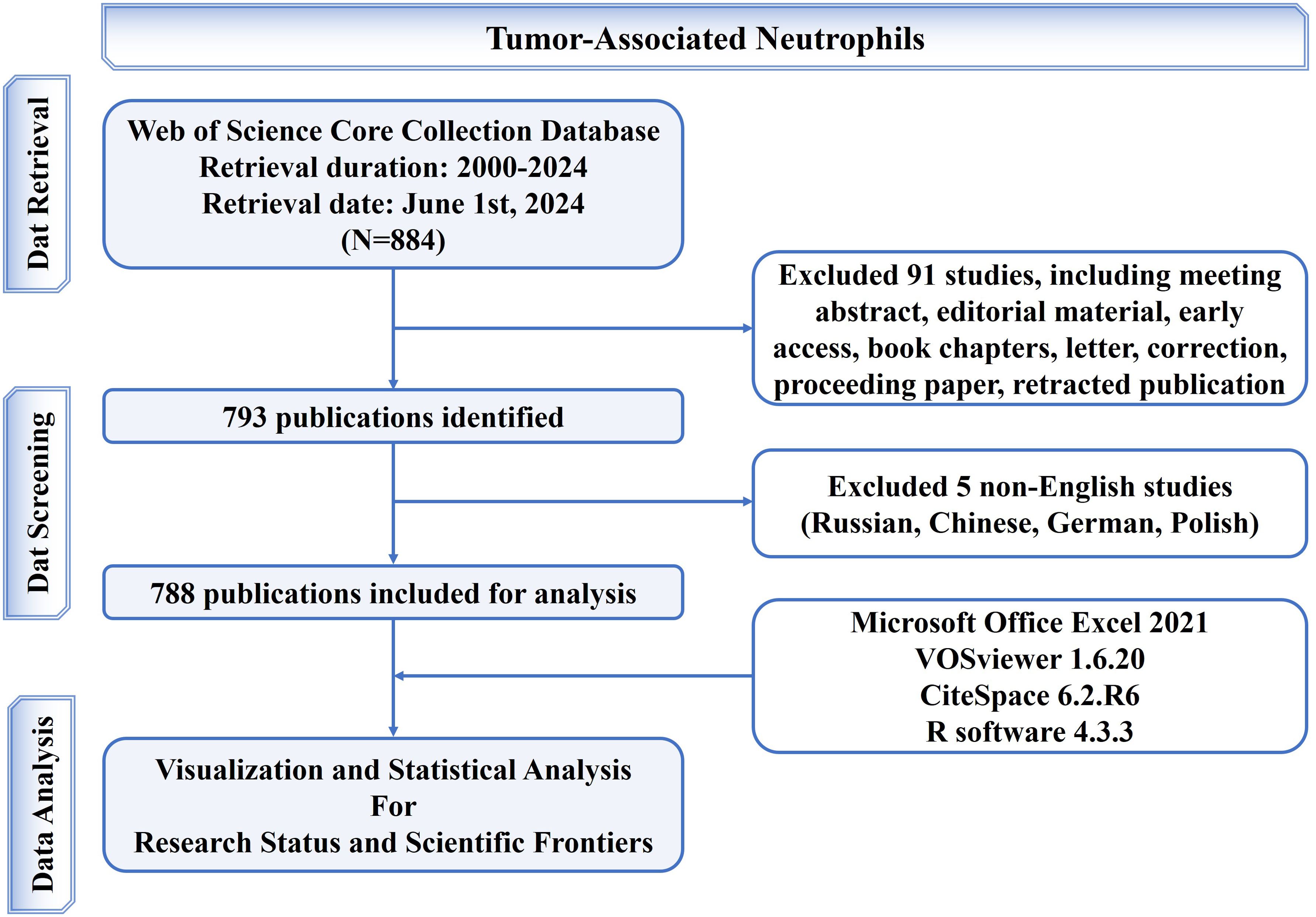This screenshot has width=1316, height=917.
Task: Click the '(N=884)' count
Action: pyautogui.click(x=393, y=240)
